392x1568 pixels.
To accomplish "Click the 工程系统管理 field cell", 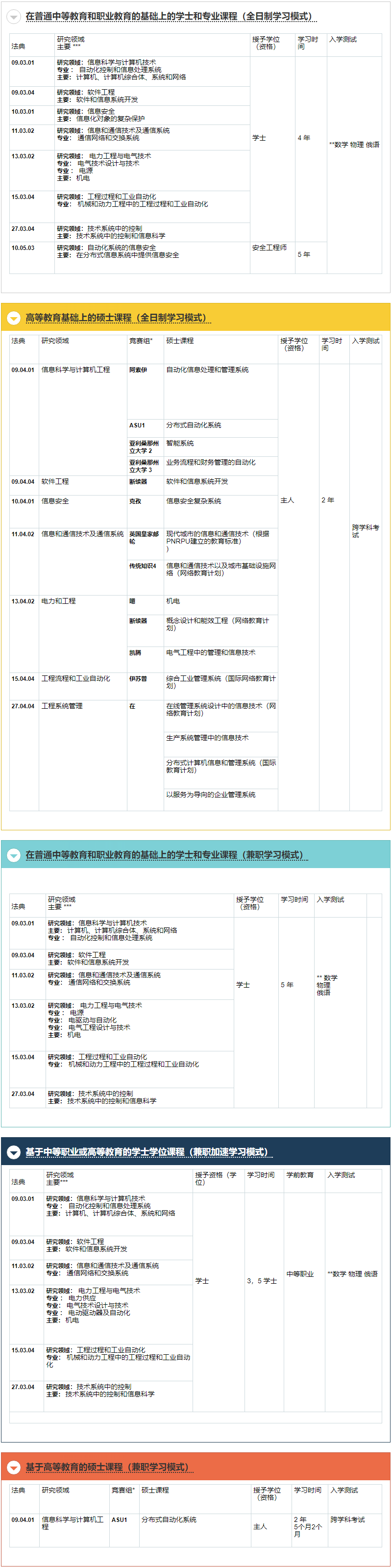I will [x=62, y=706].
